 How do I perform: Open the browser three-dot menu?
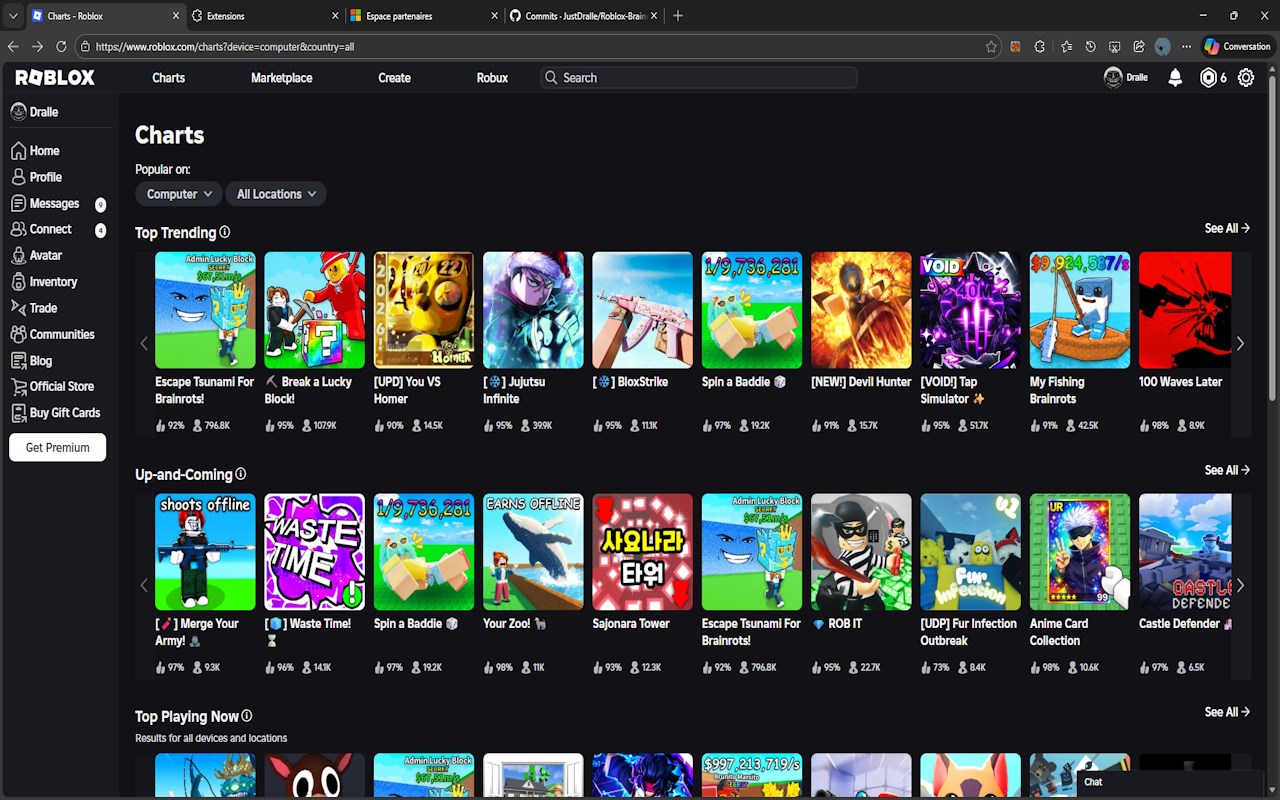tap(1187, 46)
